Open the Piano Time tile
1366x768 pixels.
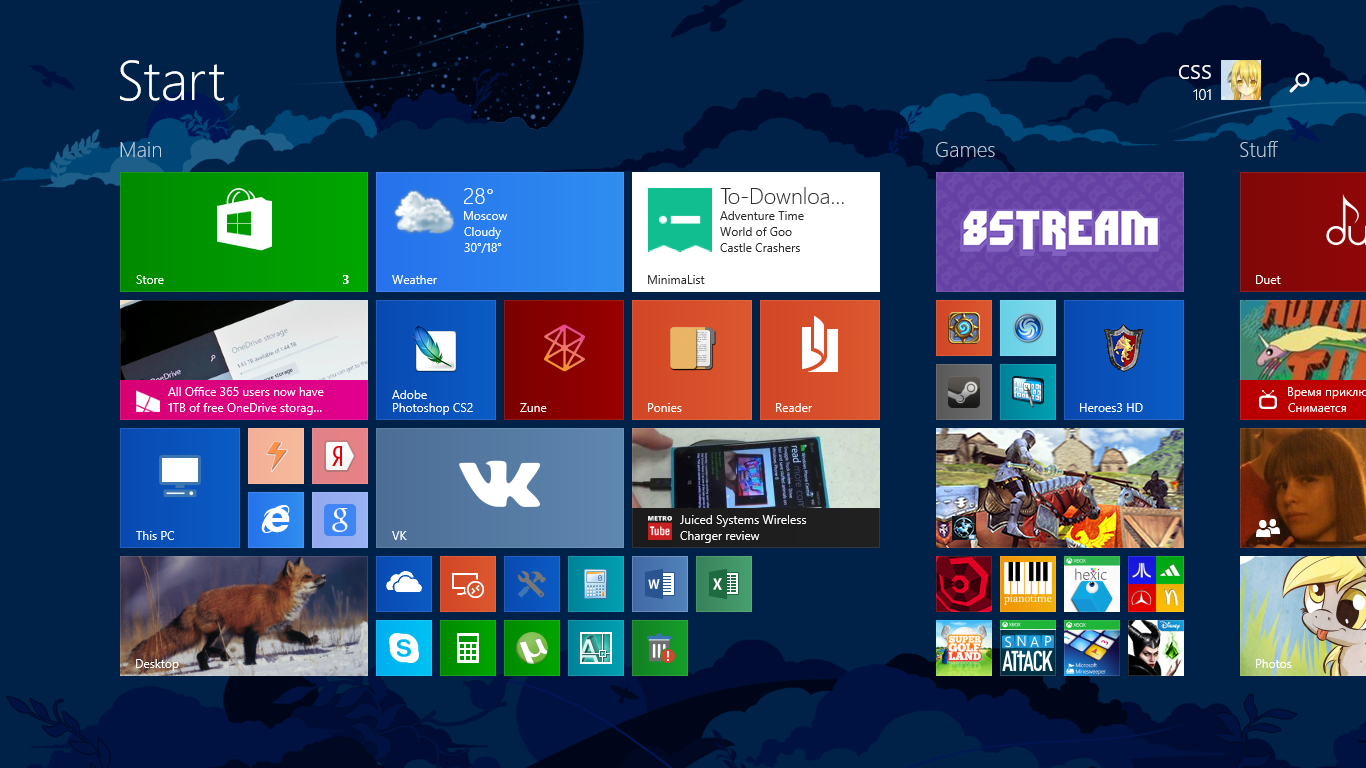point(1028,584)
